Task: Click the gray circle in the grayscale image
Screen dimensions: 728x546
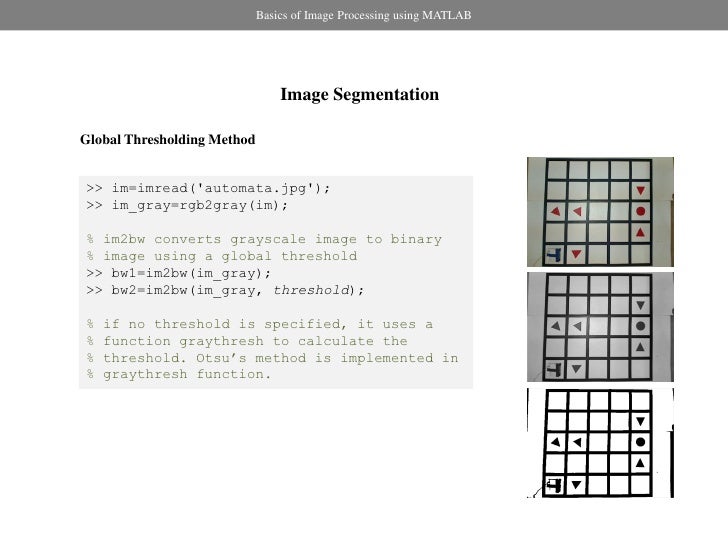Action: (x=641, y=326)
